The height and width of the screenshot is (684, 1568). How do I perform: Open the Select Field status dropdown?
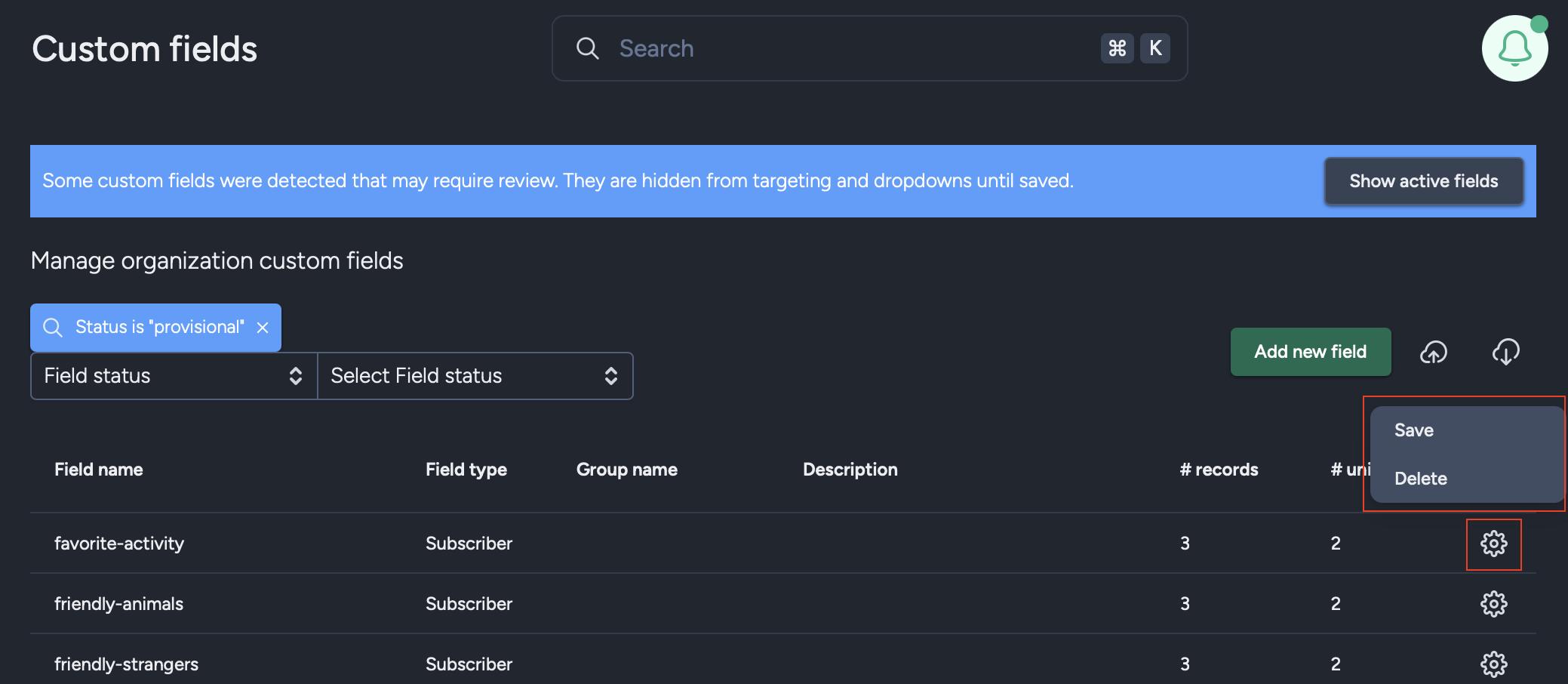475,376
